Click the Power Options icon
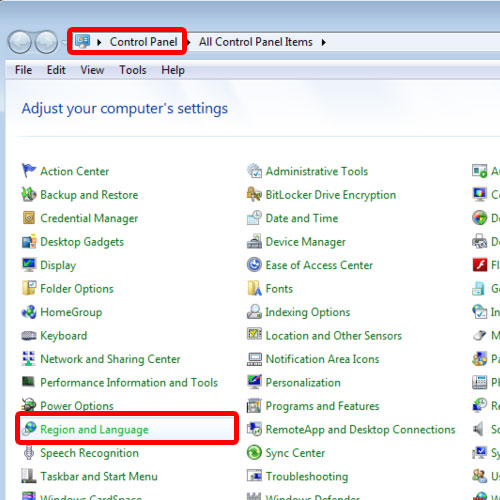 29,405
